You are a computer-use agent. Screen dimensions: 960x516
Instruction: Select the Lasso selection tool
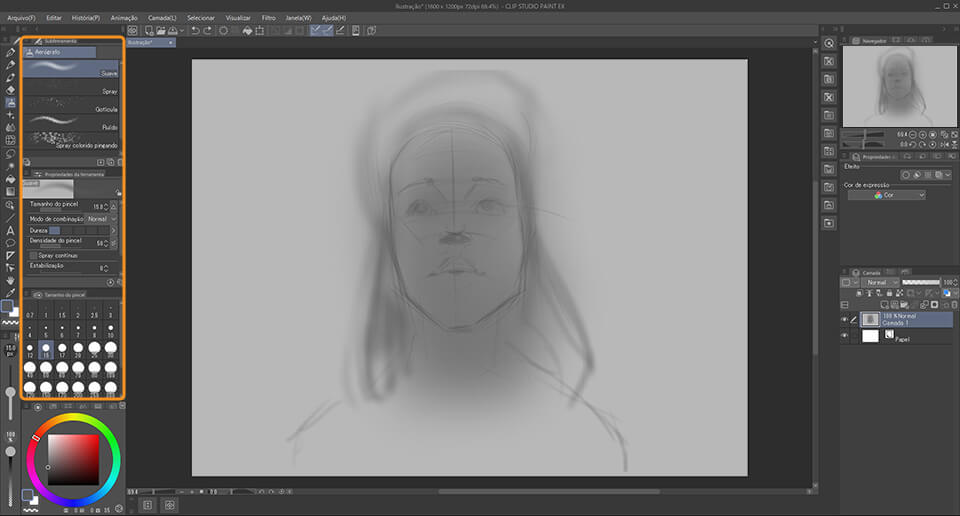click(x=10, y=153)
